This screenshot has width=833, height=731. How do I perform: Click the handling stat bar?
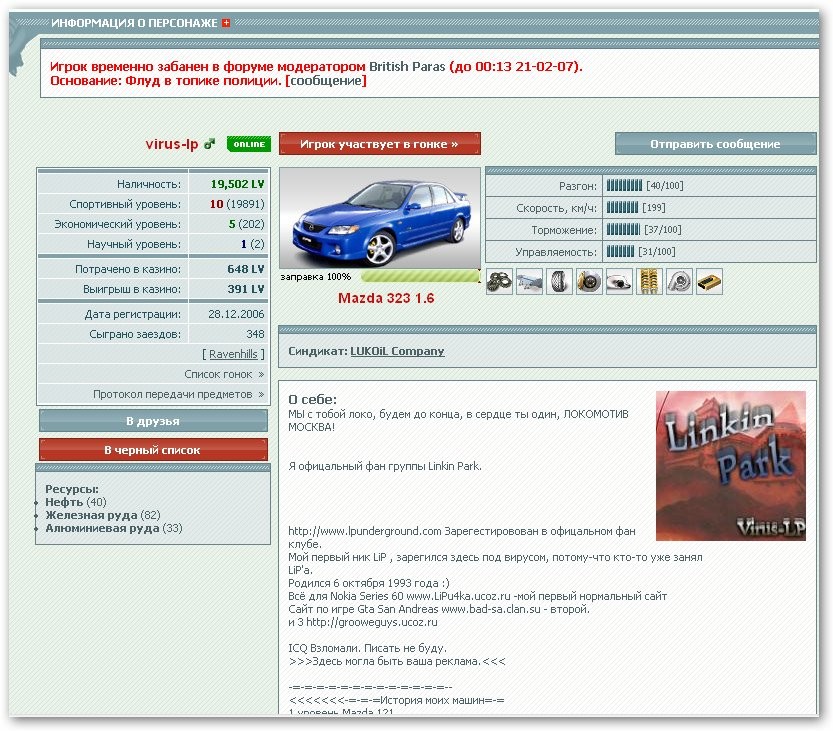pyautogui.click(x=620, y=251)
